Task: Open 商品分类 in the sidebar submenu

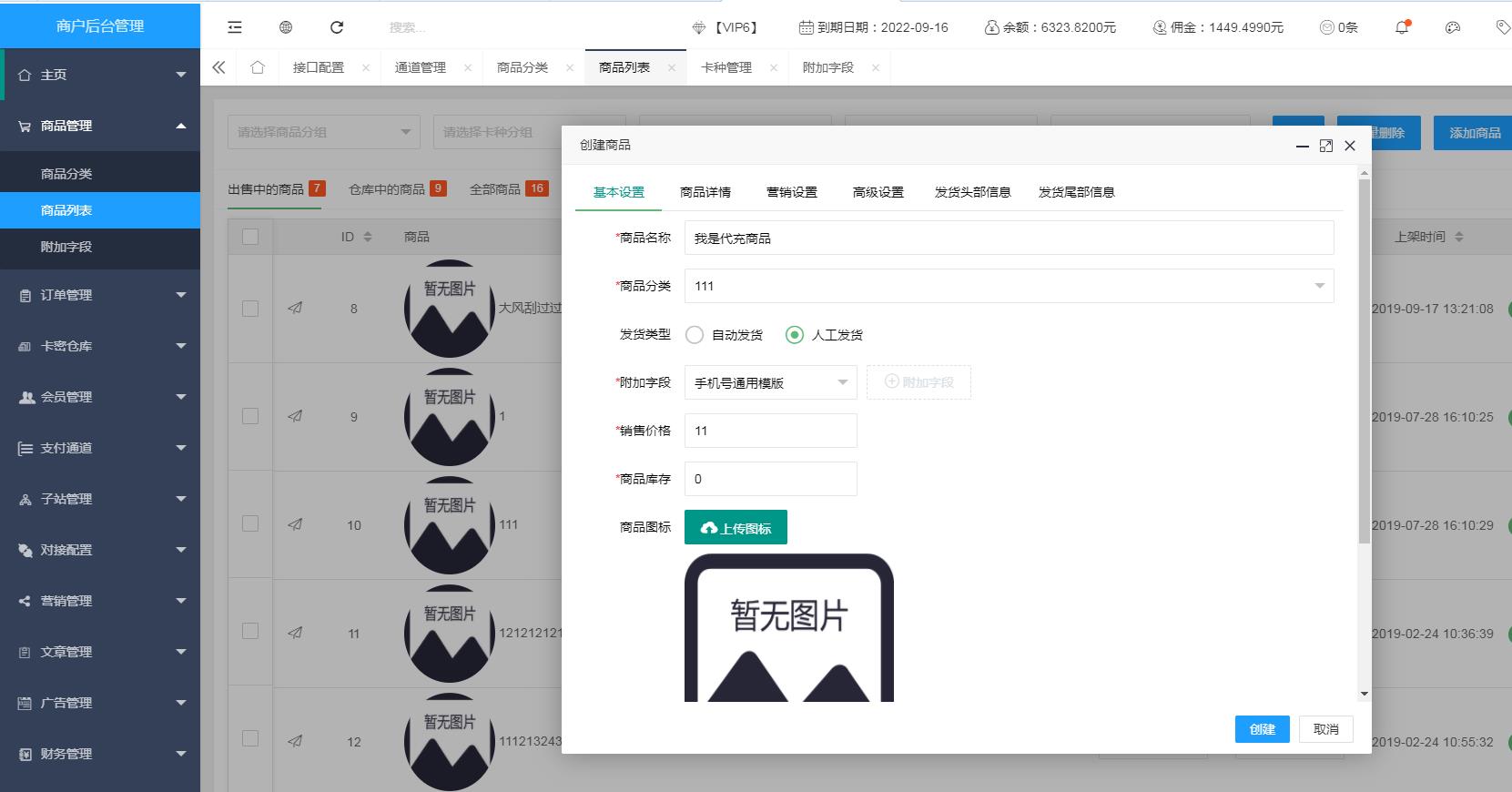Action: coord(100,174)
